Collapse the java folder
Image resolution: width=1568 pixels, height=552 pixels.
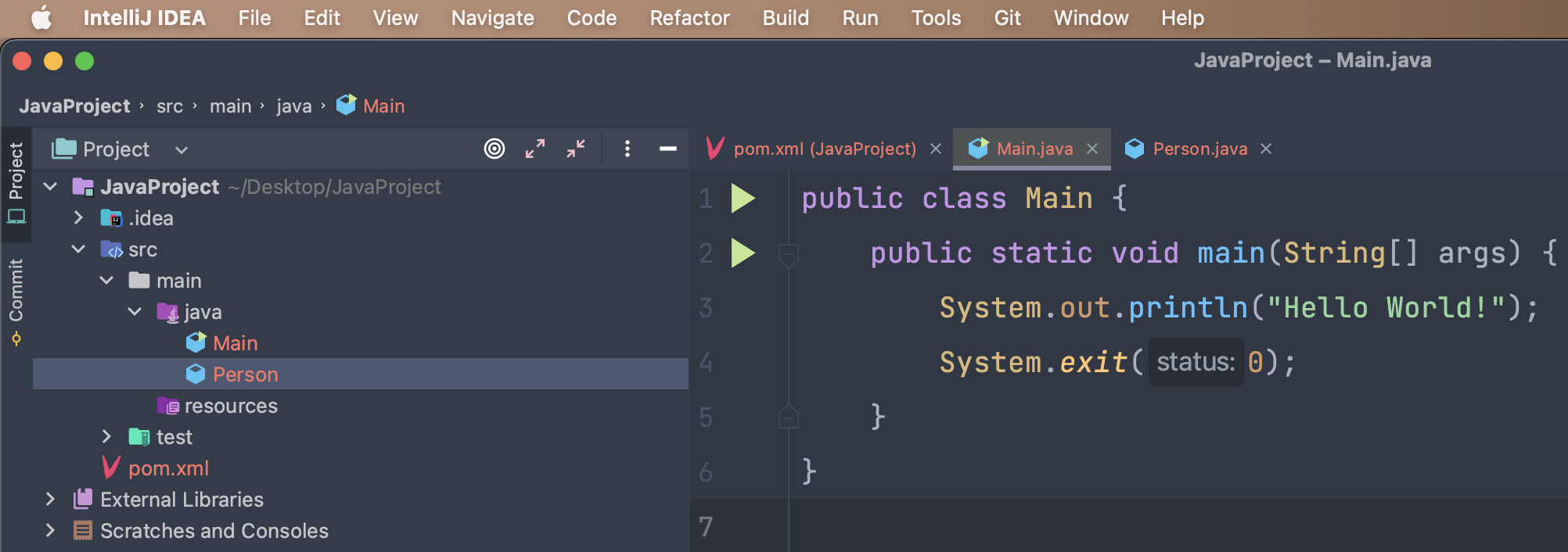pyautogui.click(x=135, y=312)
